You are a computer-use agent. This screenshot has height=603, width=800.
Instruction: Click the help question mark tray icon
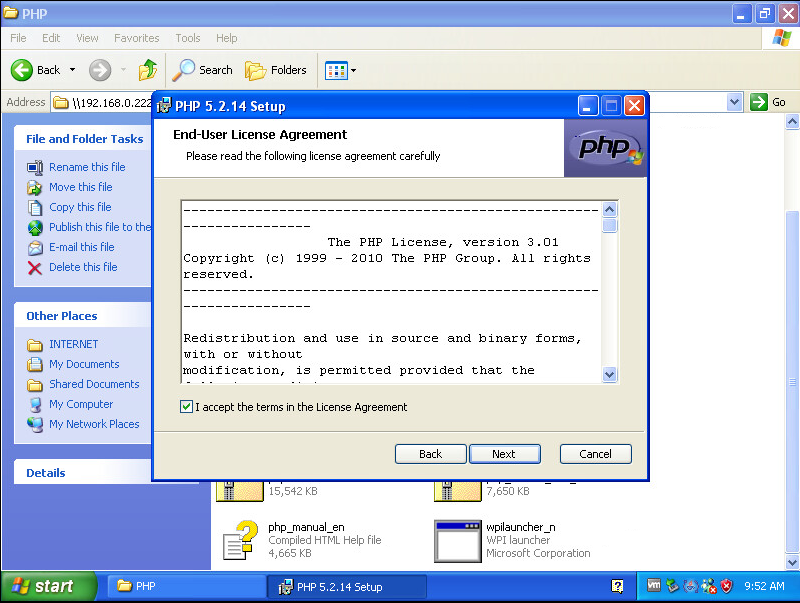(617, 586)
